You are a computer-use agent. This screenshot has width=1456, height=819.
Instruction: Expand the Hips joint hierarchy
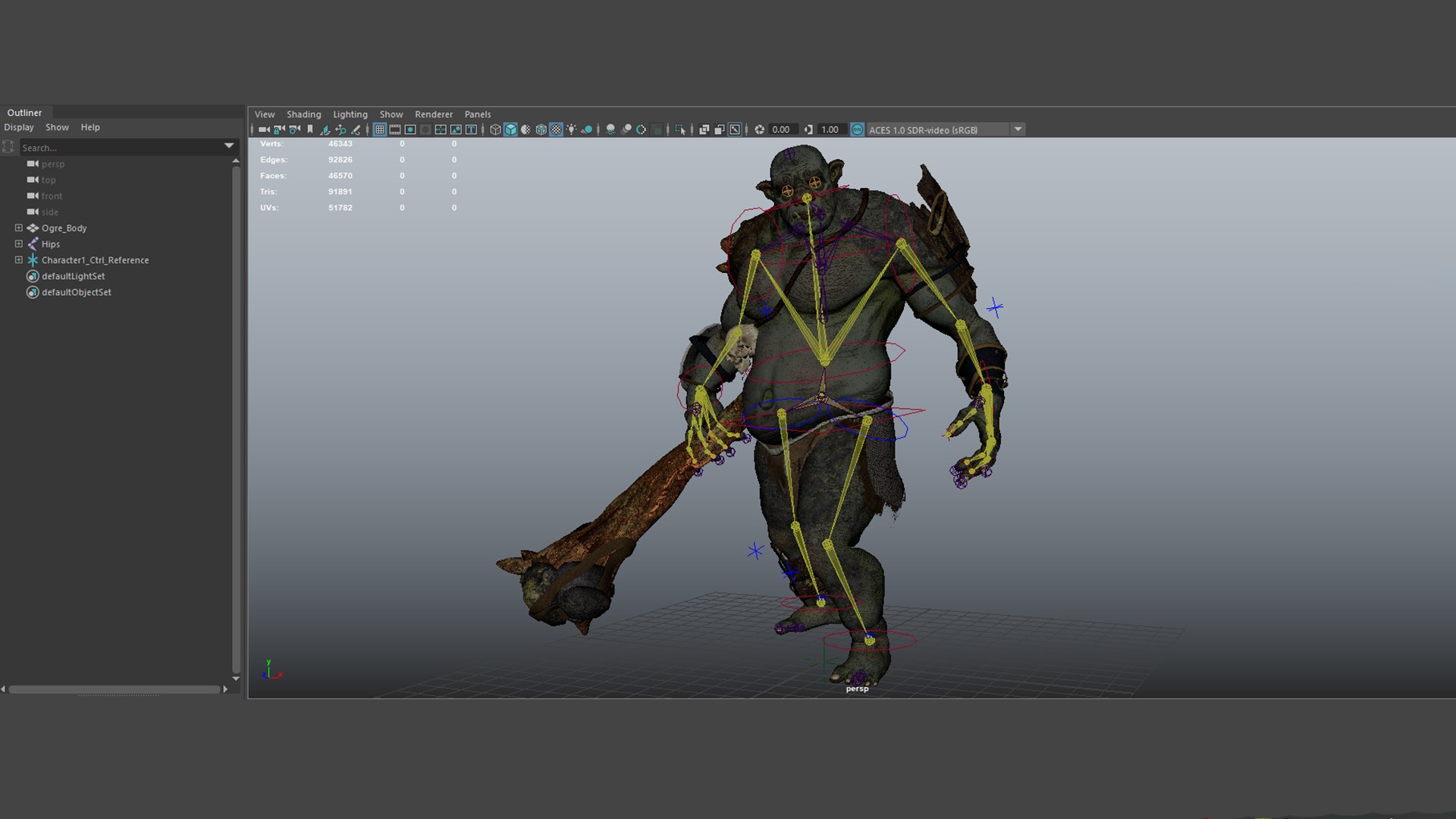click(19, 243)
